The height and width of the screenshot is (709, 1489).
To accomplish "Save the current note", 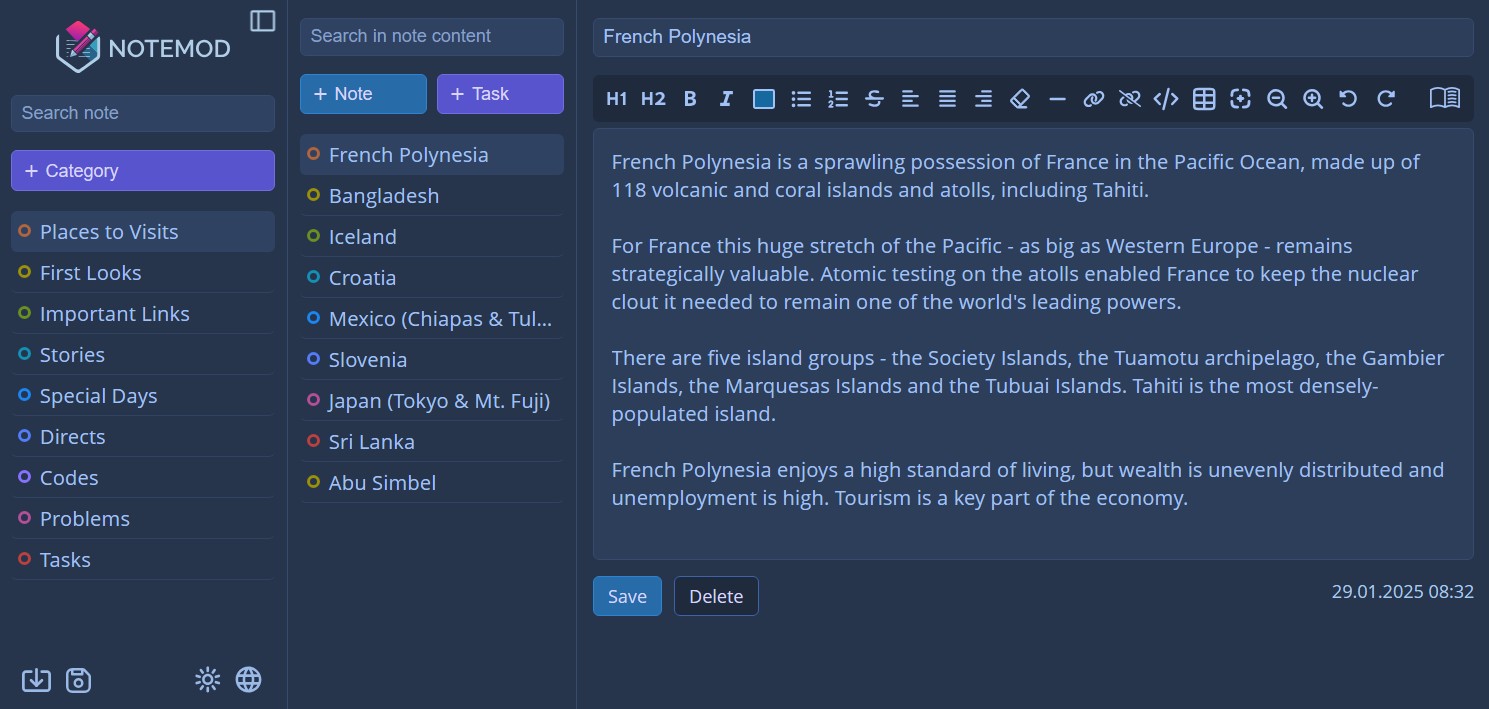I will pos(627,596).
